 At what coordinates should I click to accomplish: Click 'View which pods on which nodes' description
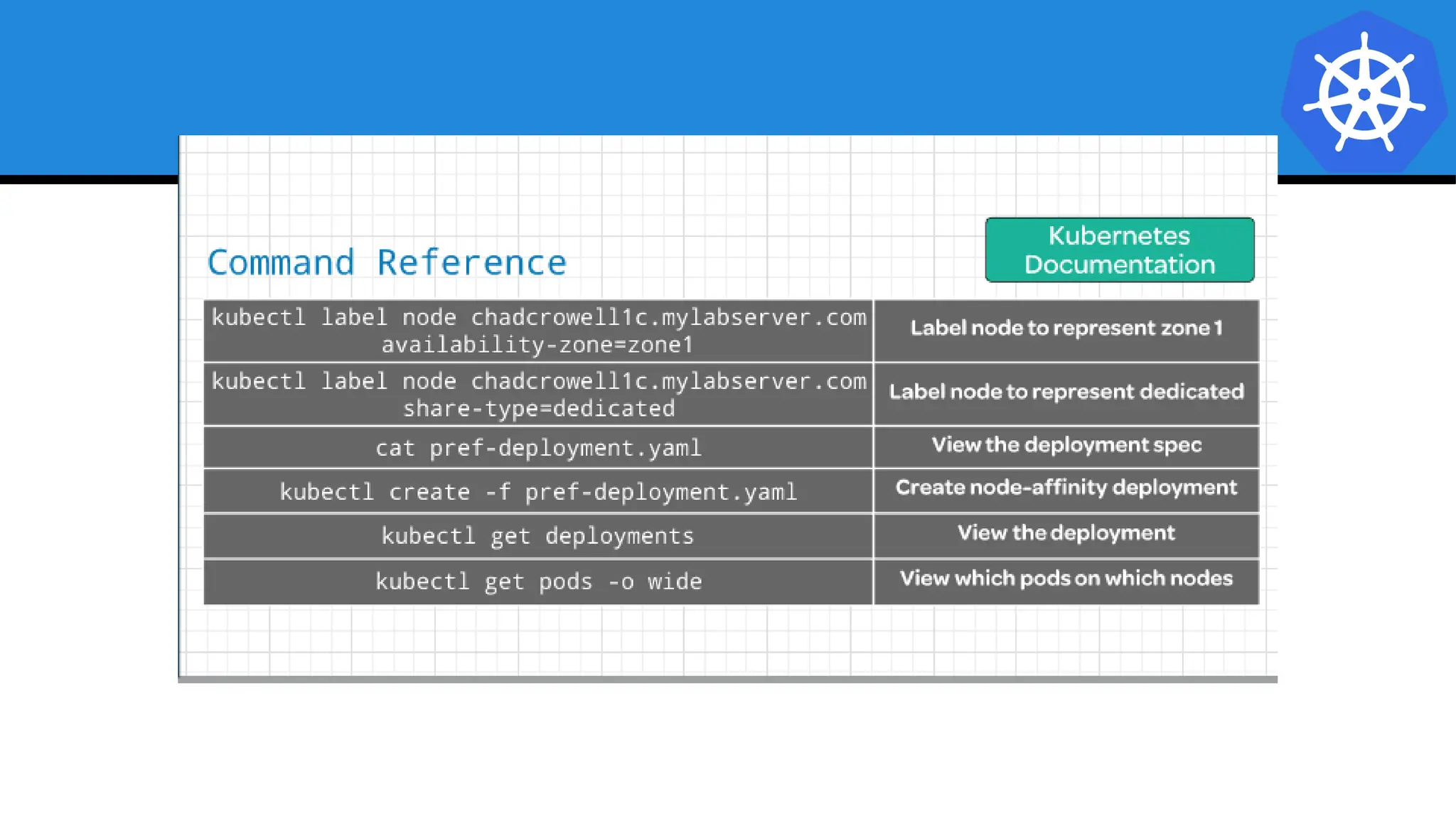pyautogui.click(x=1066, y=579)
